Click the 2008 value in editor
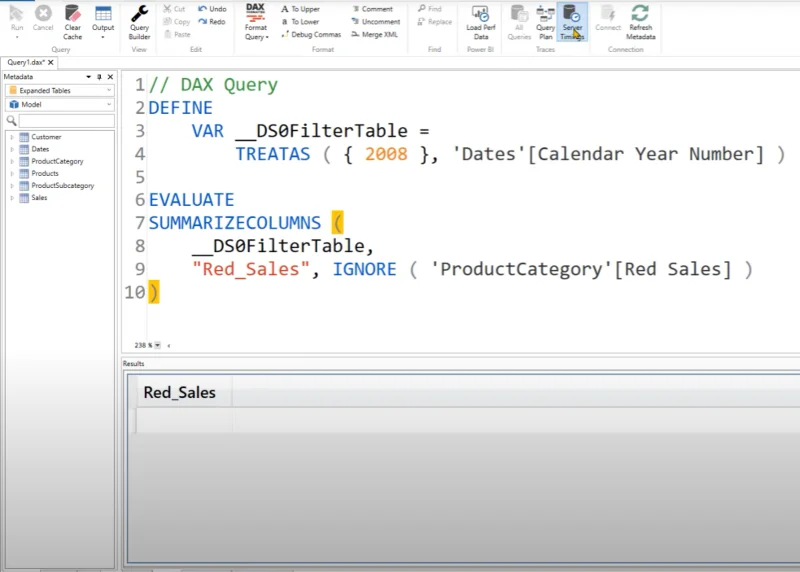The image size is (800, 572). (x=386, y=154)
